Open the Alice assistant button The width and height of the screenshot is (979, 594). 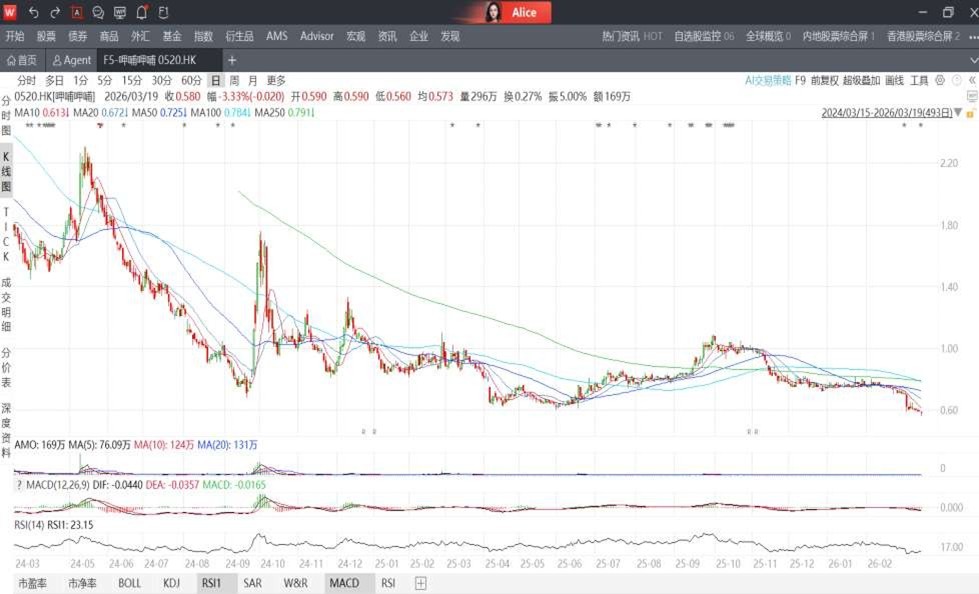tap(510, 13)
